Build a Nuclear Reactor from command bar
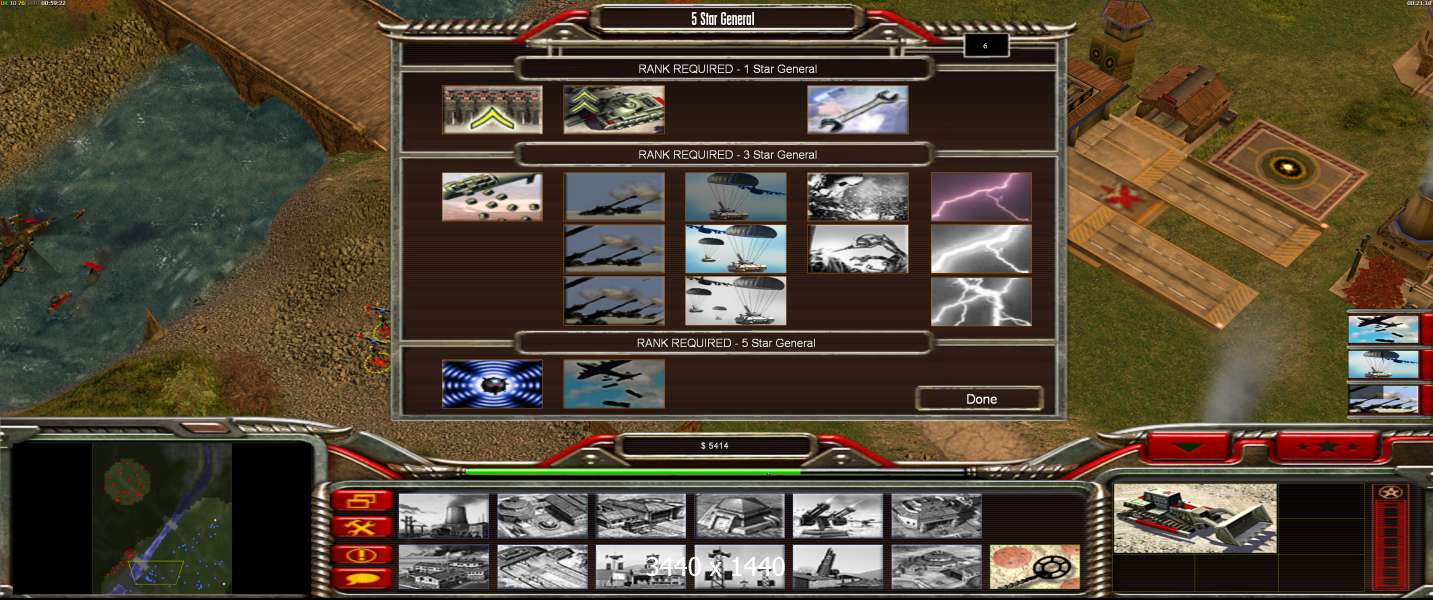 click(443, 516)
